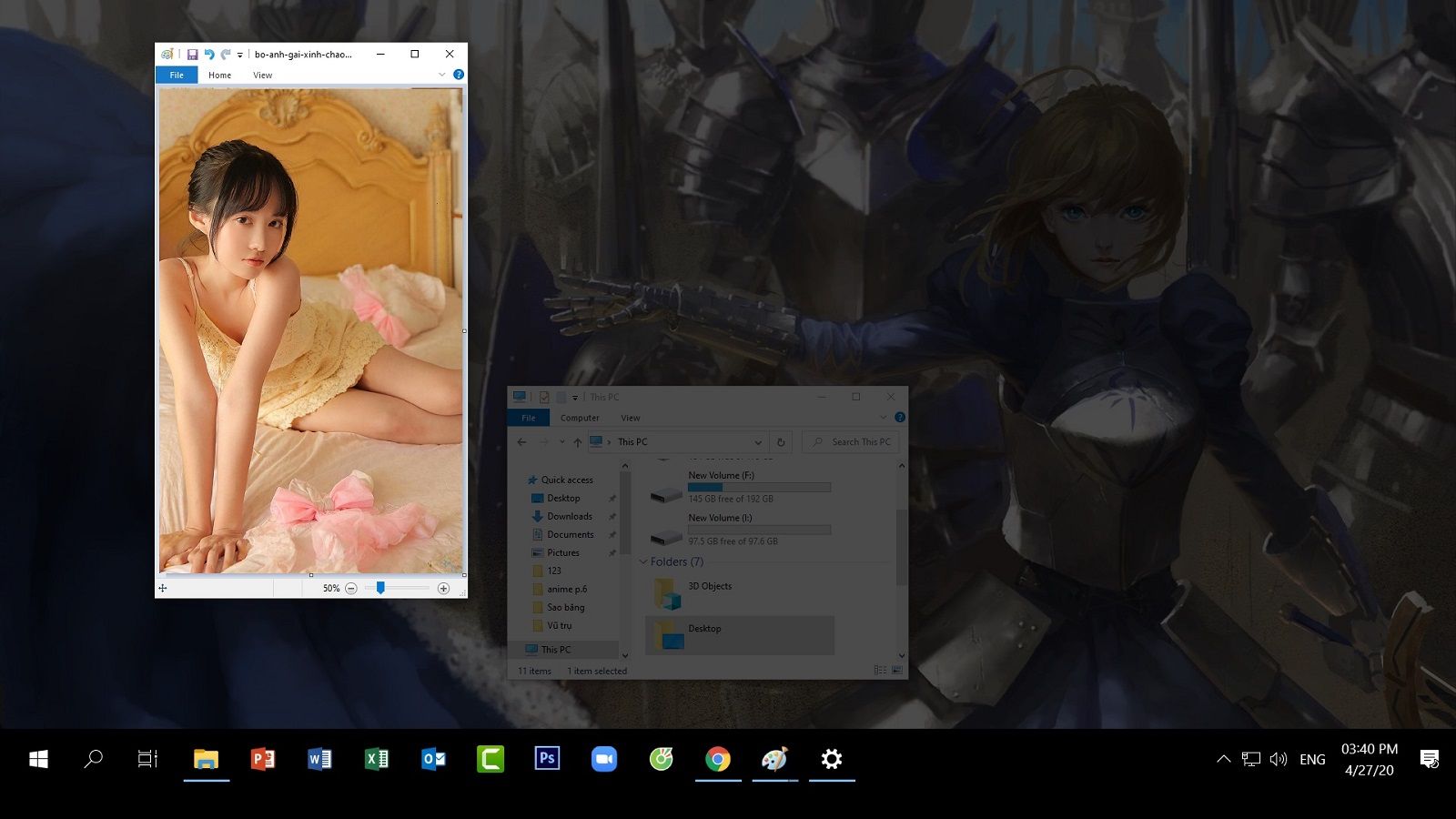The height and width of the screenshot is (819, 1456).
Task: Collapse the Folders (7) group
Action: coord(643,562)
